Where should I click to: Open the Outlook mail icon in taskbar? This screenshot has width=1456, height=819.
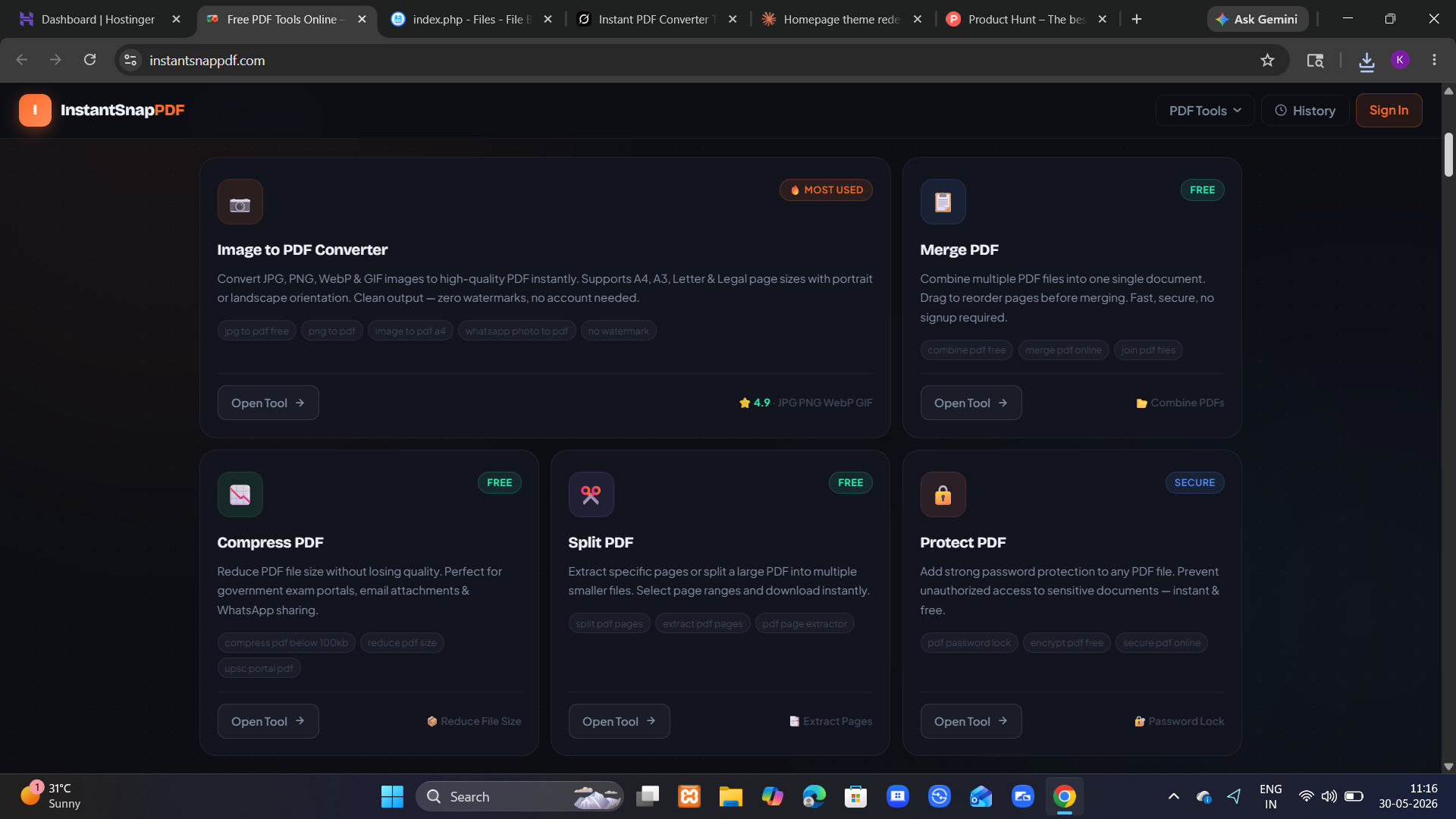coord(981,796)
